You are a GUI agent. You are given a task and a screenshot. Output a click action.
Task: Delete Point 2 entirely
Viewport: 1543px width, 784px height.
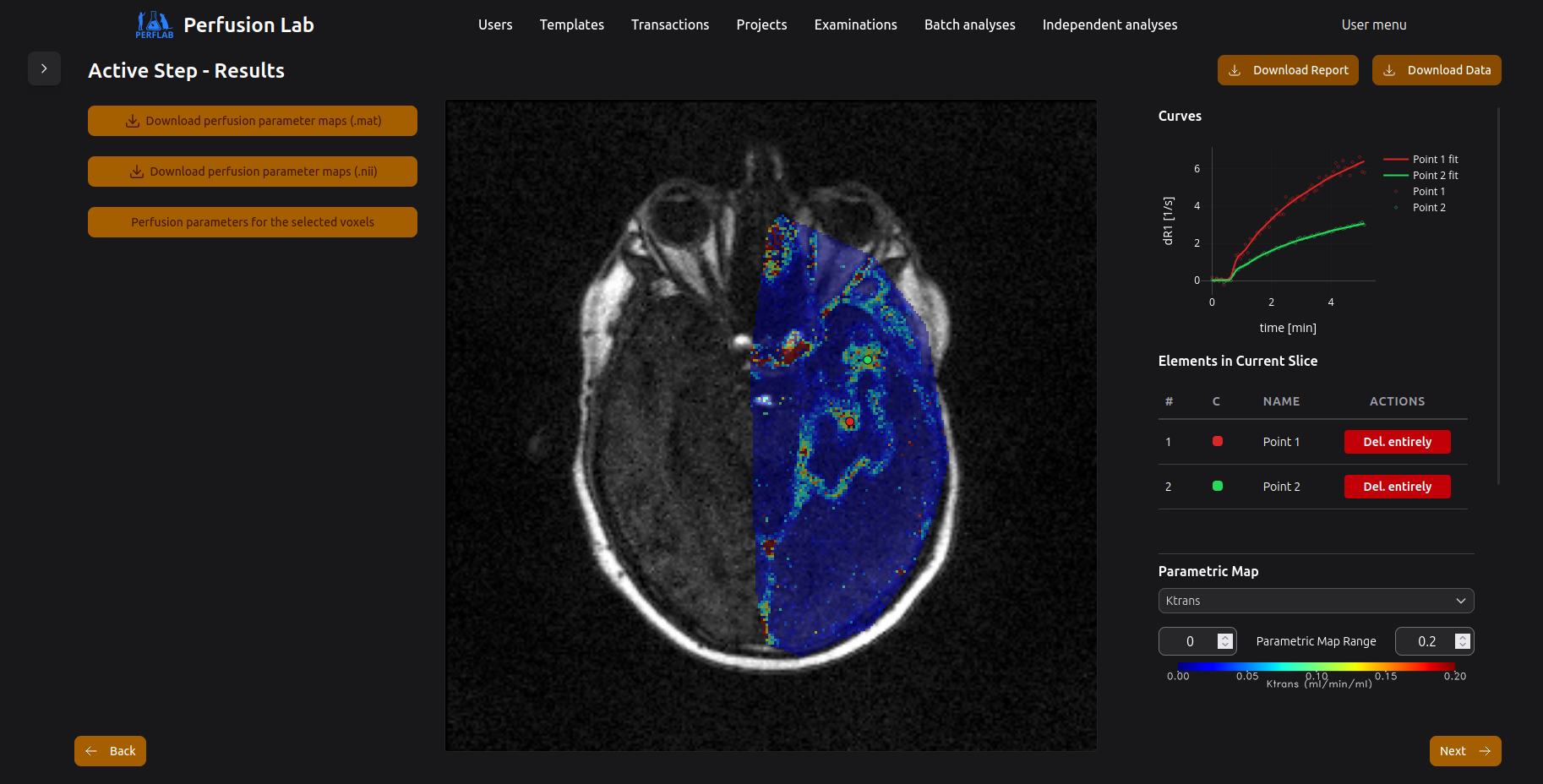[1397, 487]
